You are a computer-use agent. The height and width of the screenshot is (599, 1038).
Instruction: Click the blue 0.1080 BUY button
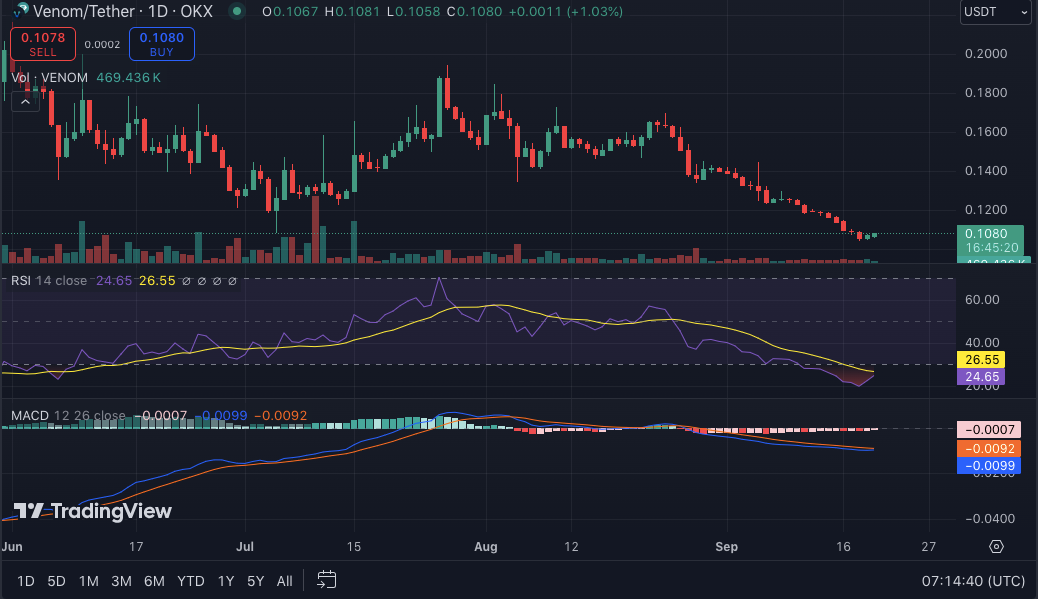pyautogui.click(x=162, y=44)
